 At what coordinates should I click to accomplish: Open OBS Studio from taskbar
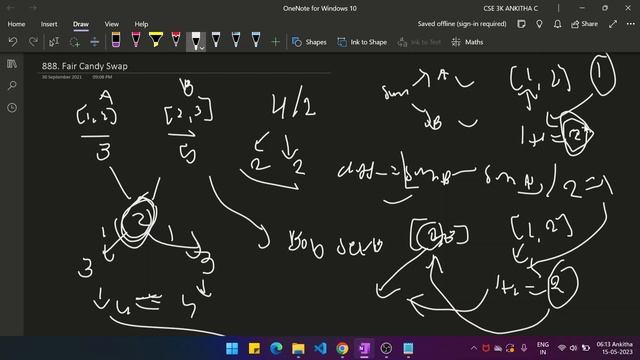386,349
